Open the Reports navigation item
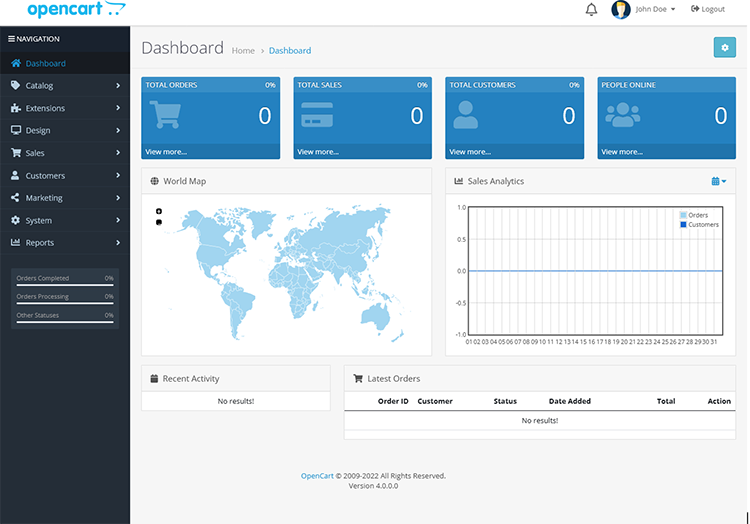This screenshot has height=524, width=750. [65, 243]
